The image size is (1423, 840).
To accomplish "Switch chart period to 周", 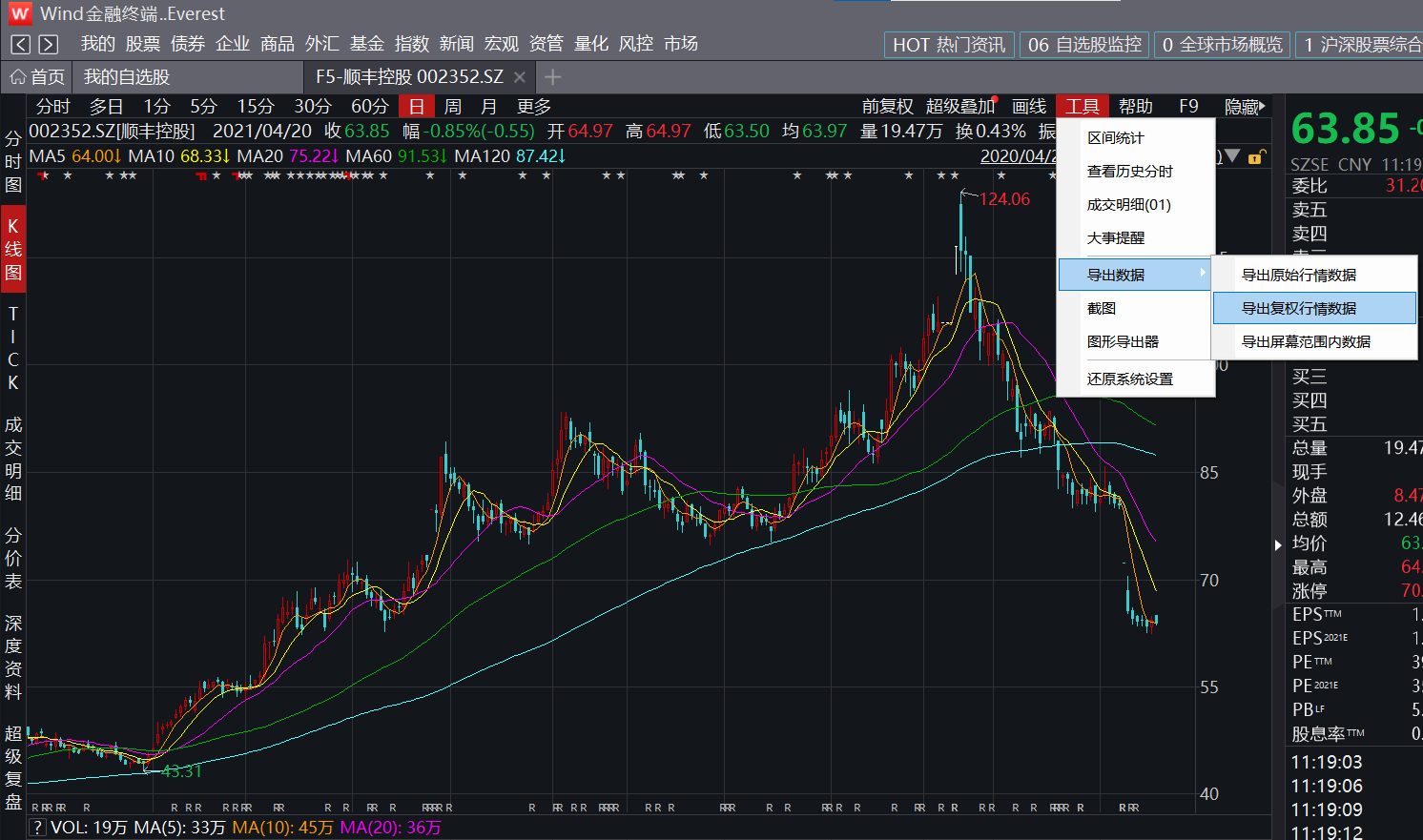I will pyautogui.click(x=453, y=107).
